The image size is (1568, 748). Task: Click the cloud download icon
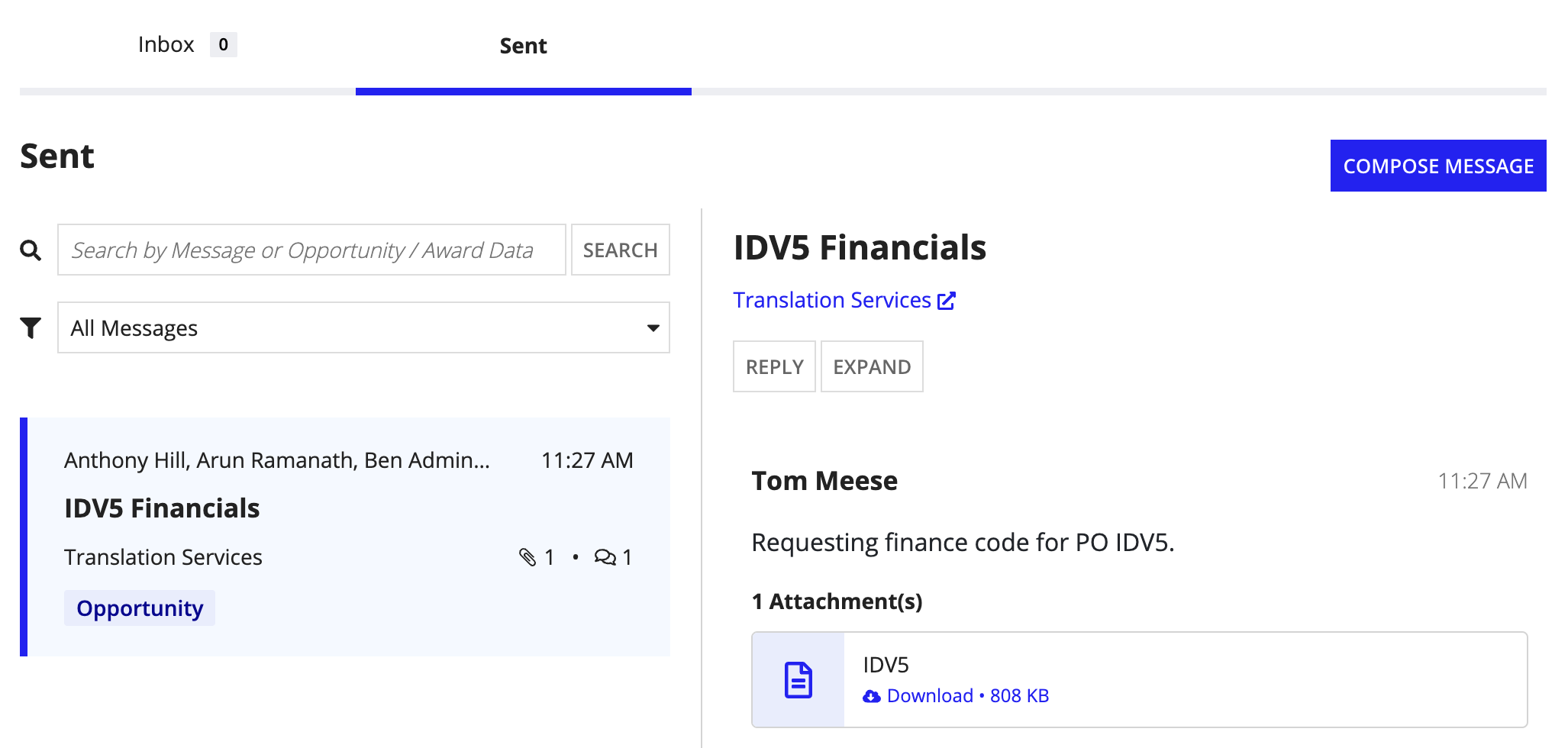[871, 696]
